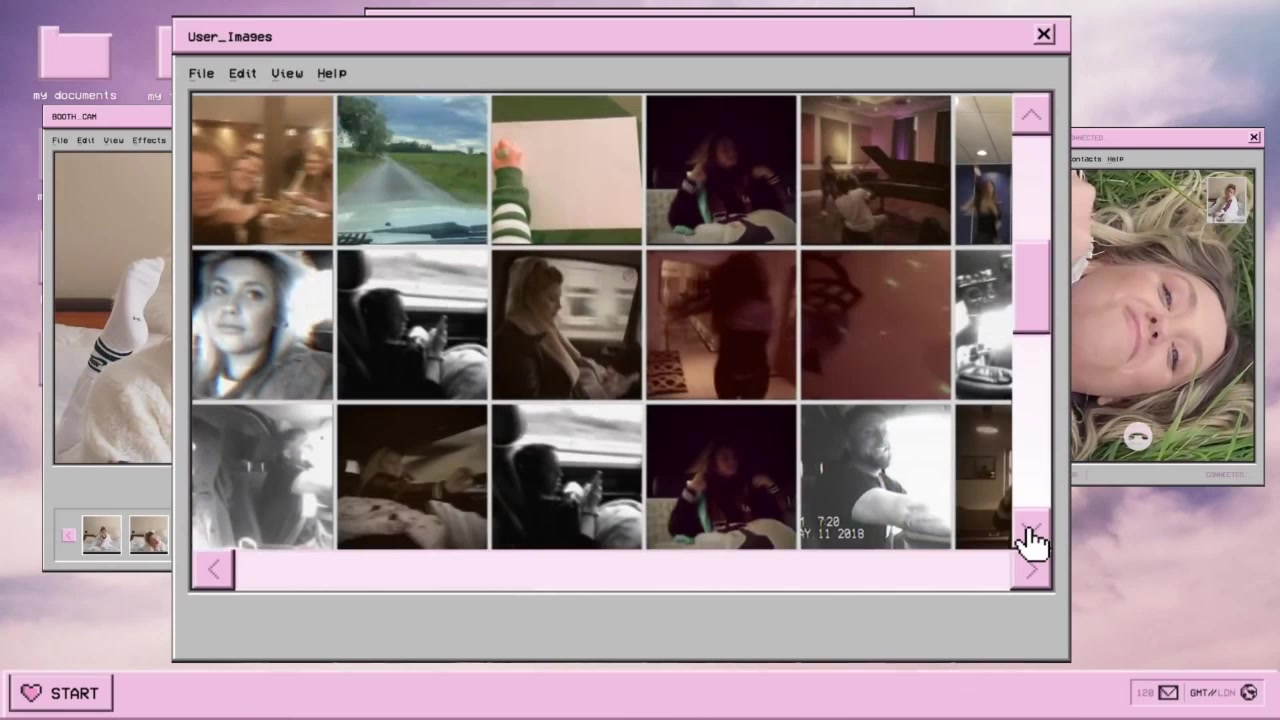Select the grand piano room photo thumbnail
1280x720 pixels.
pos(875,170)
